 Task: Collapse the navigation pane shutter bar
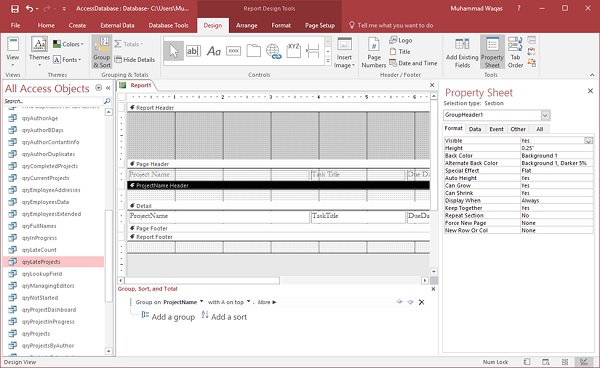pyautogui.click(x=108, y=88)
